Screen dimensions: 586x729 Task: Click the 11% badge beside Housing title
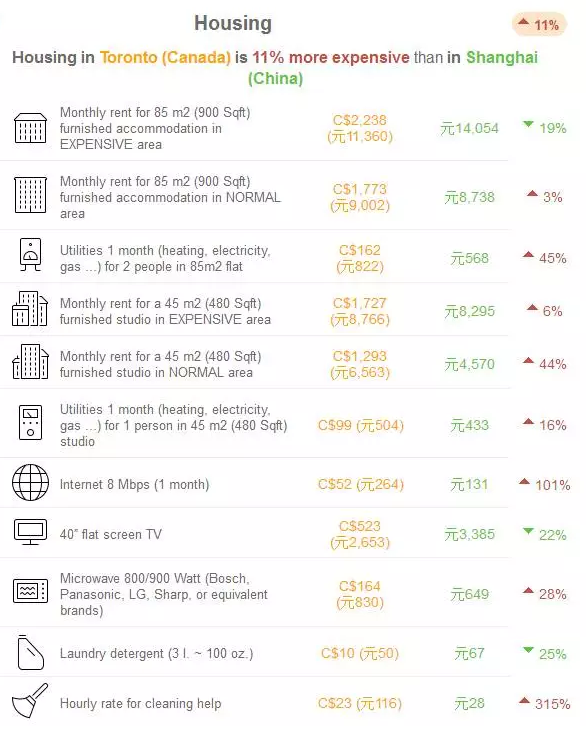pyautogui.click(x=539, y=25)
